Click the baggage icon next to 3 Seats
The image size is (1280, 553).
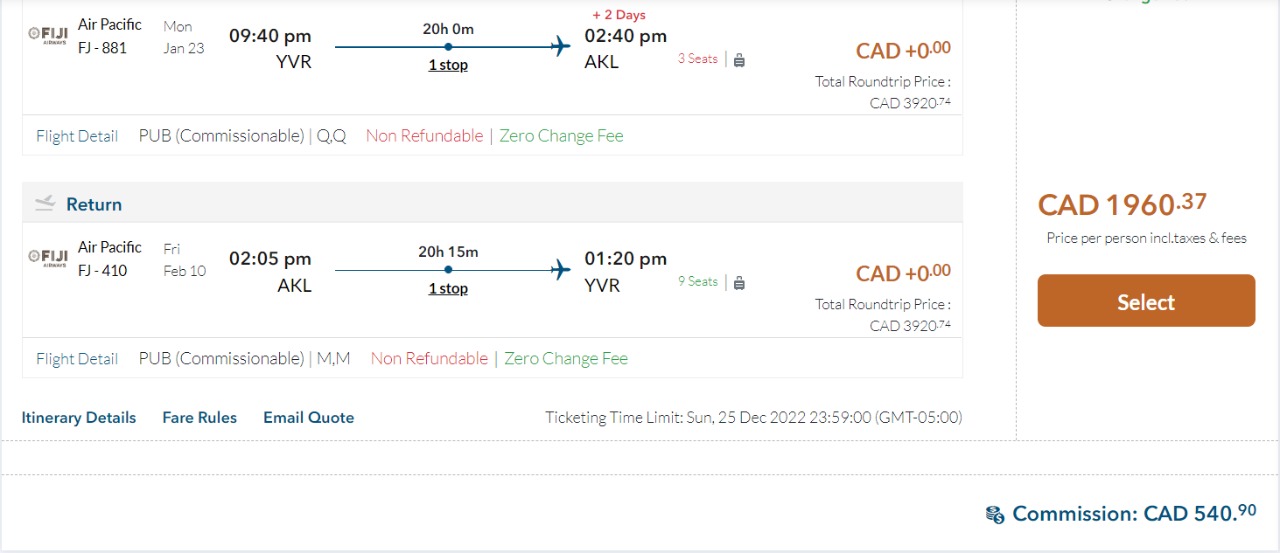[739, 60]
